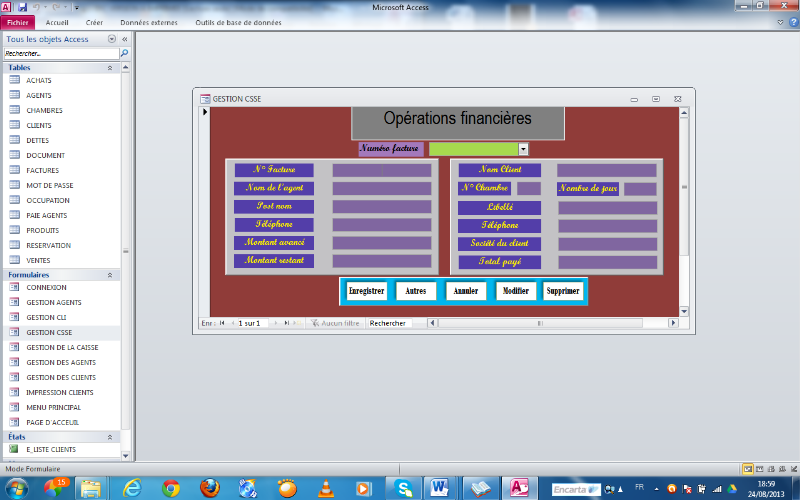The width and height of the screenshot is (800, 500).
Task: Select the MENU PRINCIPAL form icon
Action: (15, 407)
